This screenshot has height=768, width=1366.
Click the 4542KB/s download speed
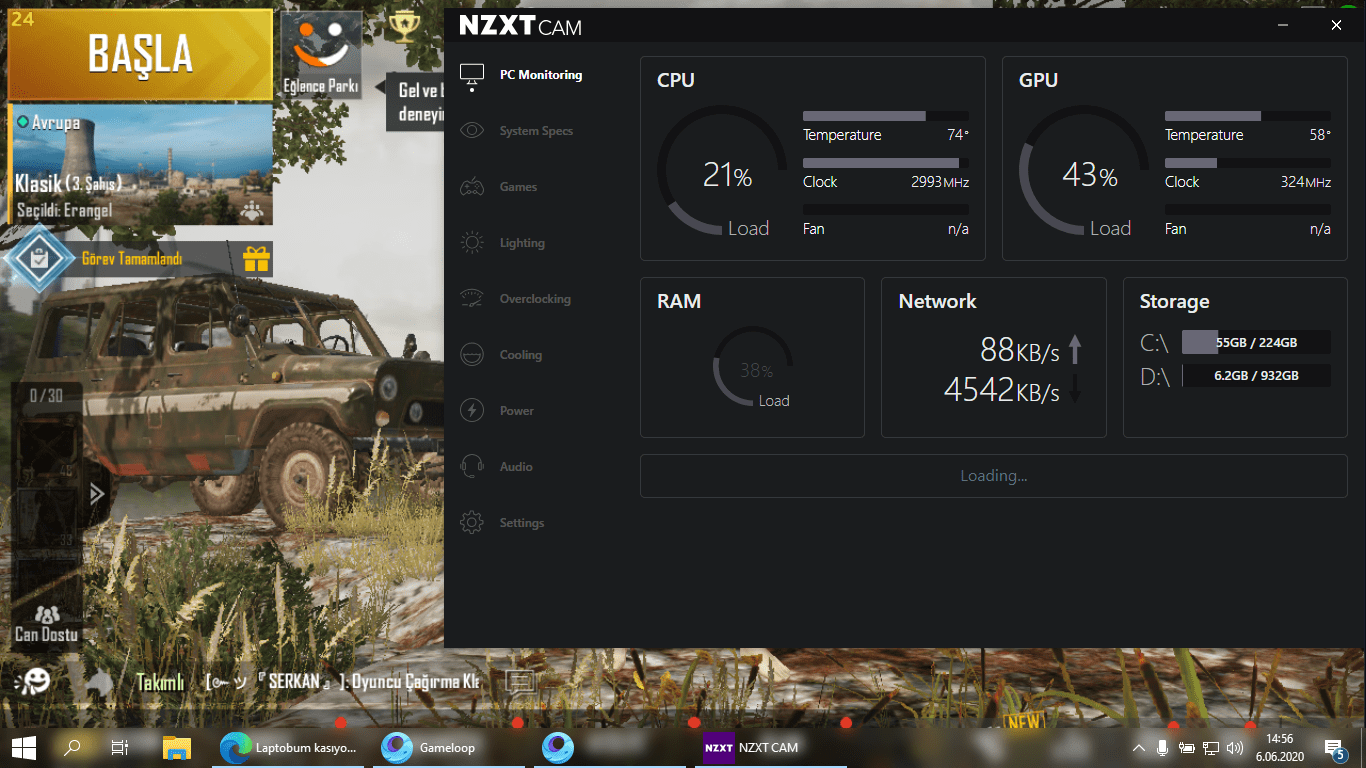coord(1002,389)
